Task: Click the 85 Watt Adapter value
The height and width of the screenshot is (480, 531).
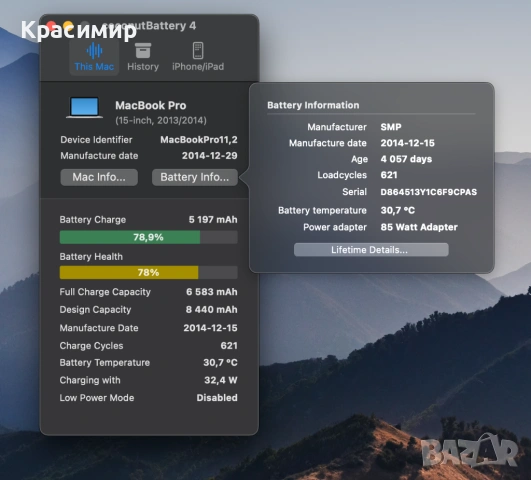Action: (419, 227)
